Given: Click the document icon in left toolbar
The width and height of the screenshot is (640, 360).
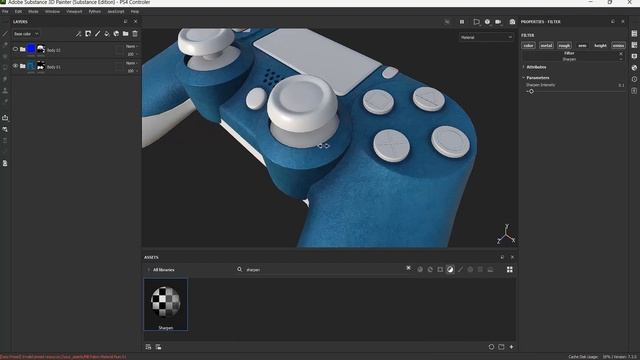Looking at the screenshot, I should (5, 163).
